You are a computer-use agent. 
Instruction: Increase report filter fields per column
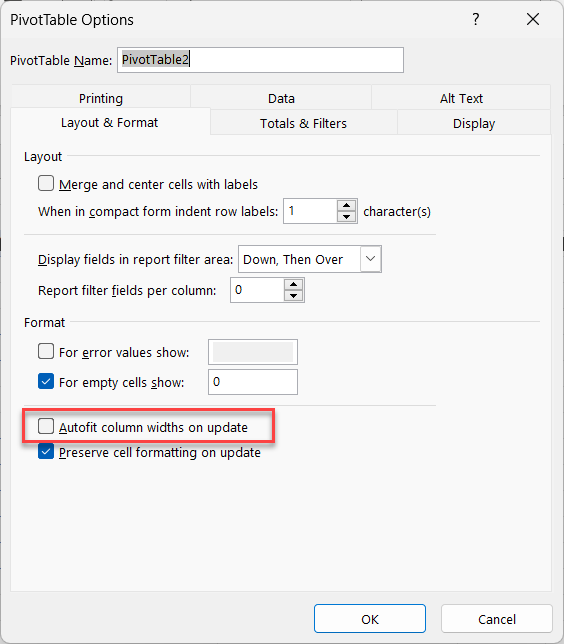293,284
